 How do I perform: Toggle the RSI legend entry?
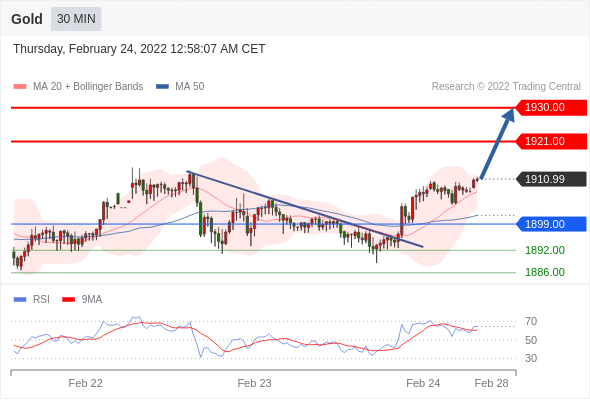pyautogui.click(x=32, y=300)
